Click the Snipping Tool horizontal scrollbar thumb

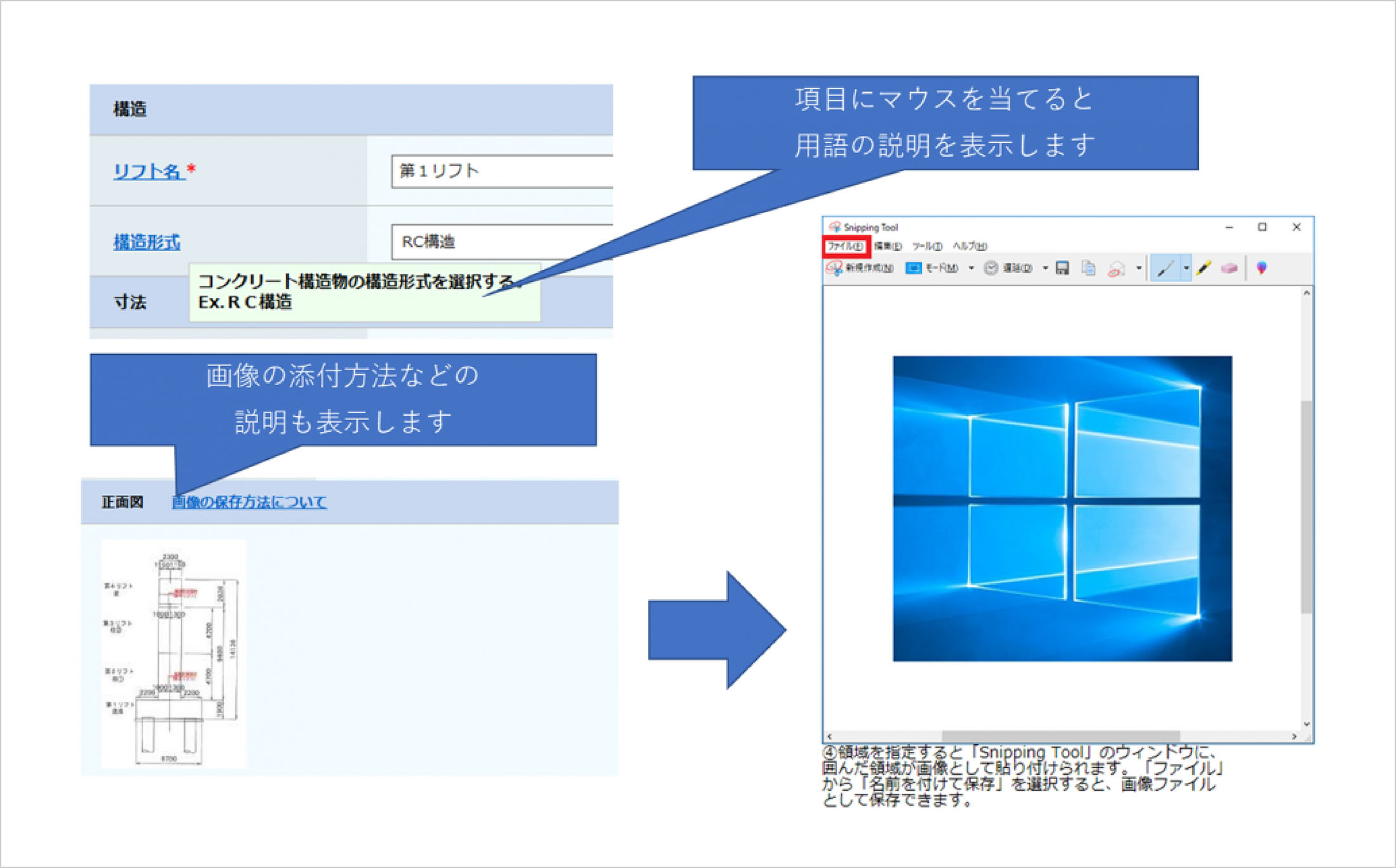(x=1060, y=736)
